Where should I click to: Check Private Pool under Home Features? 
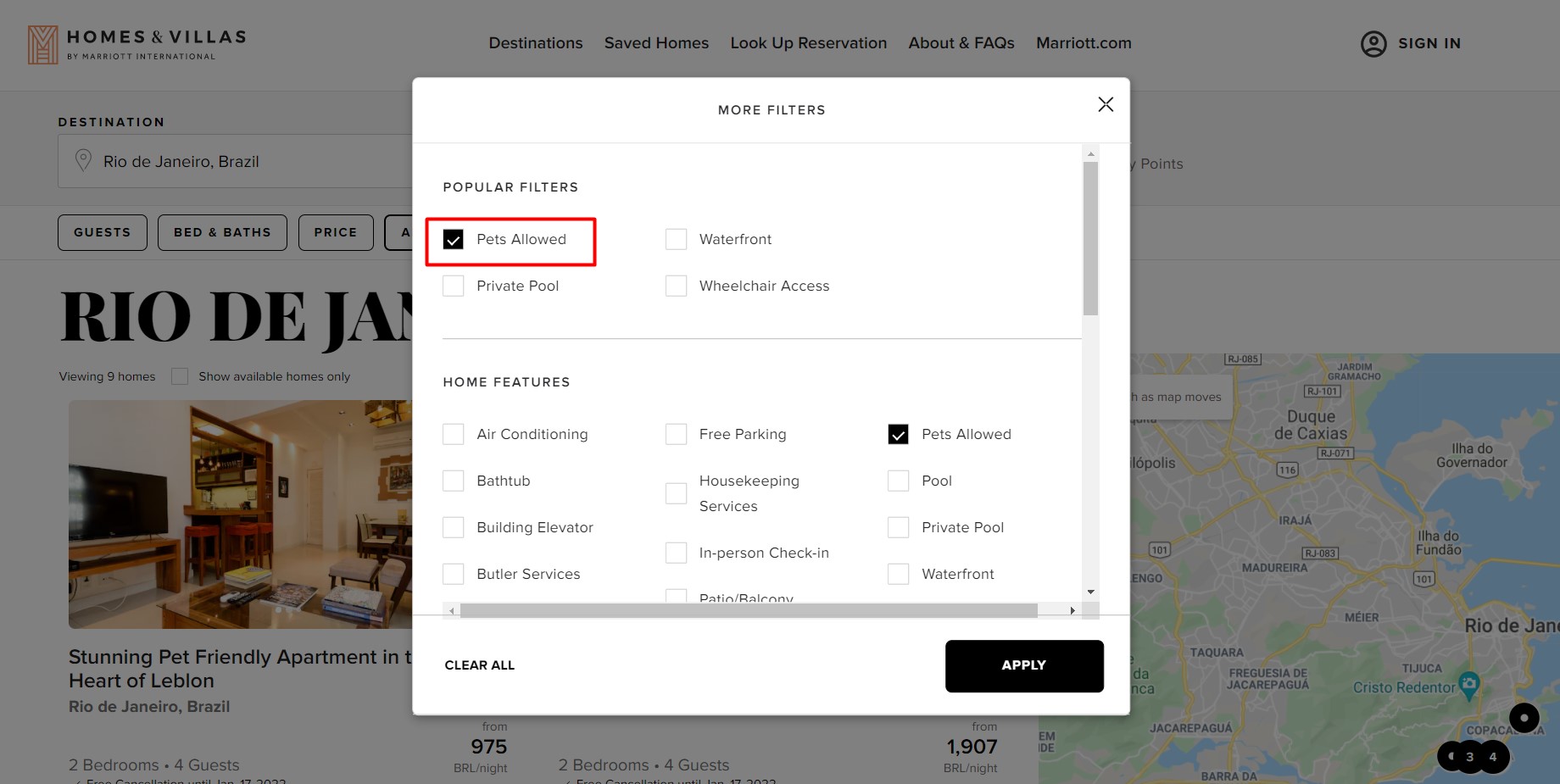(898, 527)
